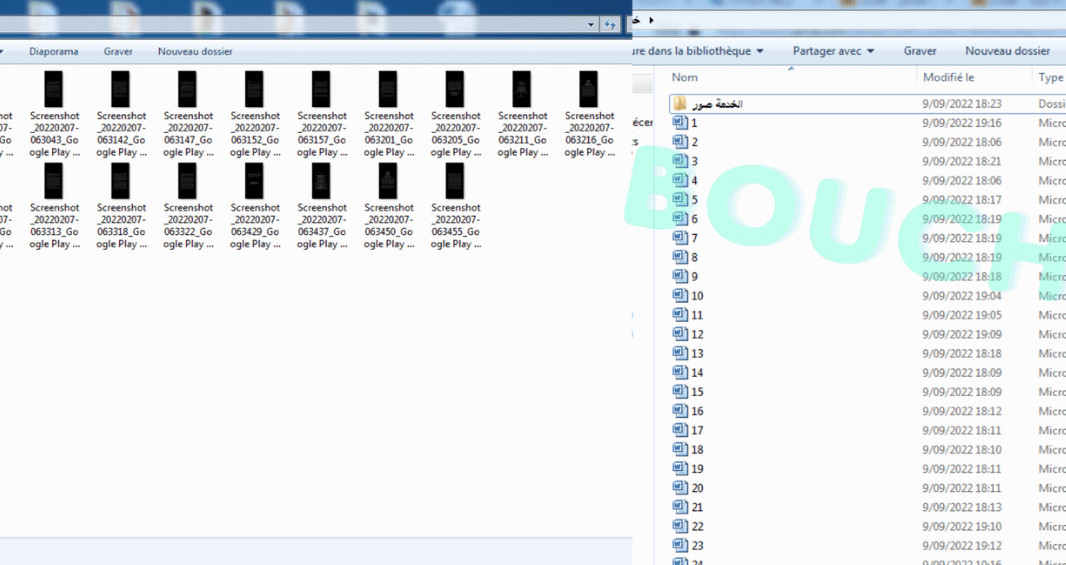Click Word icon of document 22
Viewport: 1066px width, 565px height.
(x=680, y=526)
